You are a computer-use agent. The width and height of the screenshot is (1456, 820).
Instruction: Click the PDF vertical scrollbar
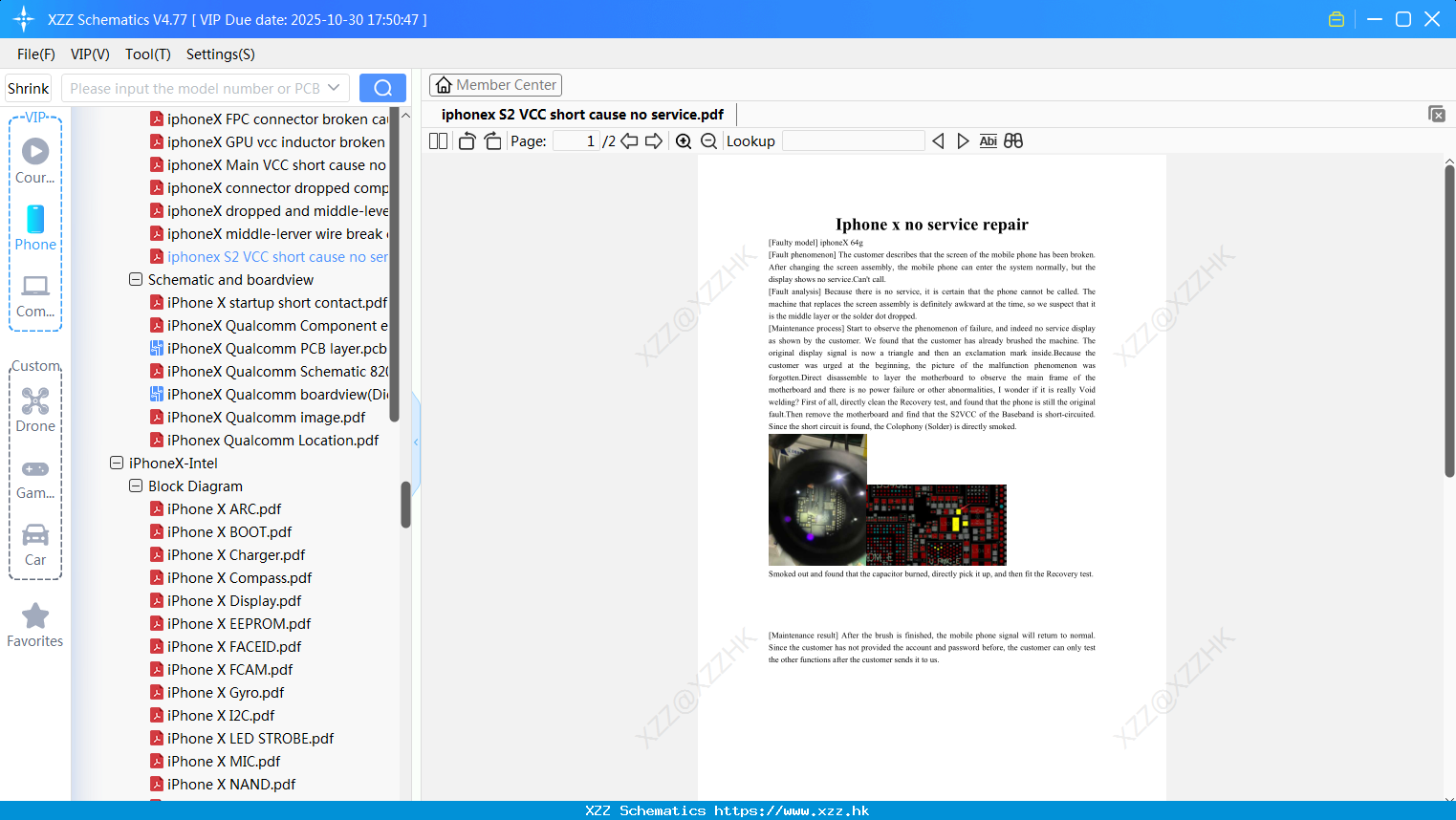tap(1449, 320)
